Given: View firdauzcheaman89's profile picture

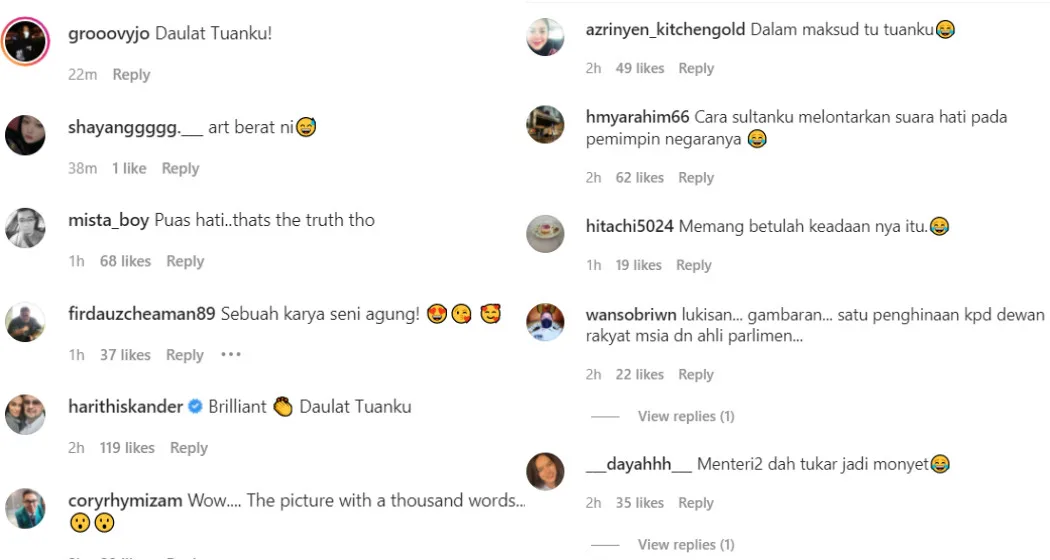Looking at the screenshot, I should [x=25, y=322].
